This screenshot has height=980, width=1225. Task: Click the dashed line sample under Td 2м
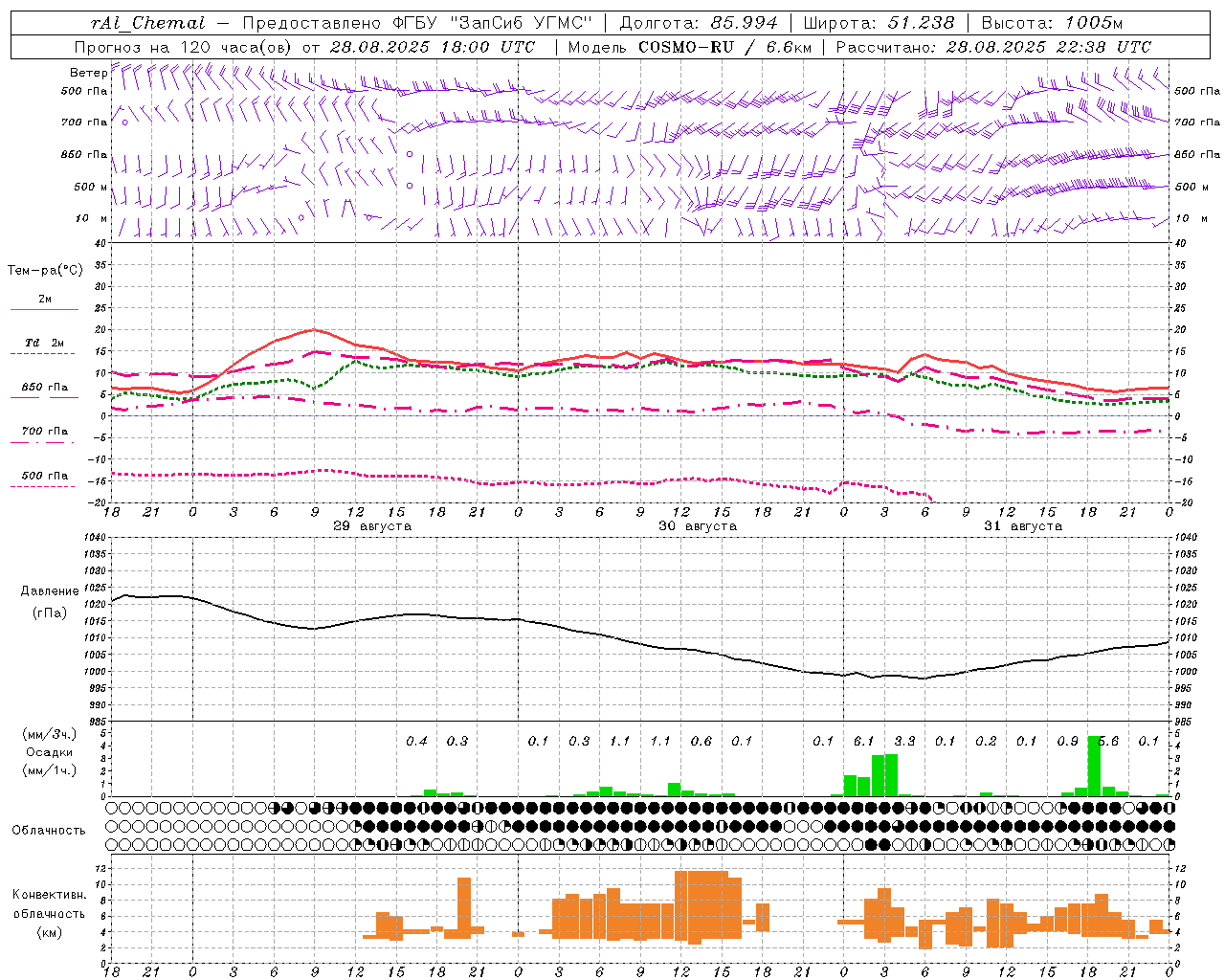coord(43,354)
